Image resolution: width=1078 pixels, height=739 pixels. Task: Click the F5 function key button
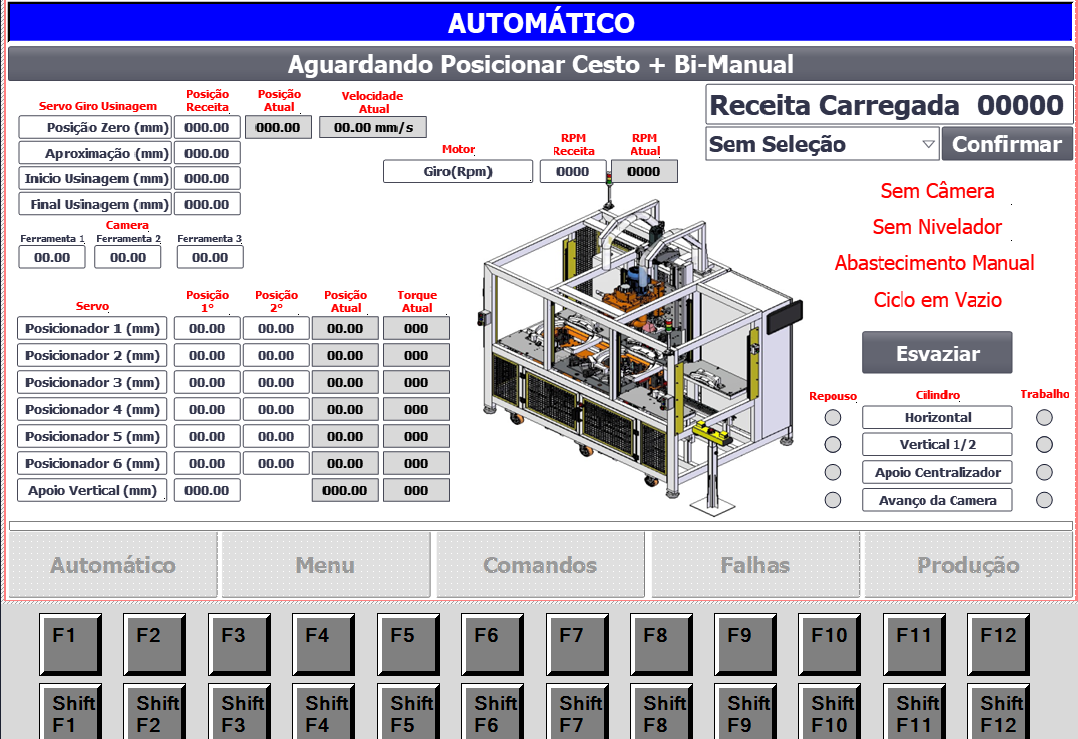408,644
